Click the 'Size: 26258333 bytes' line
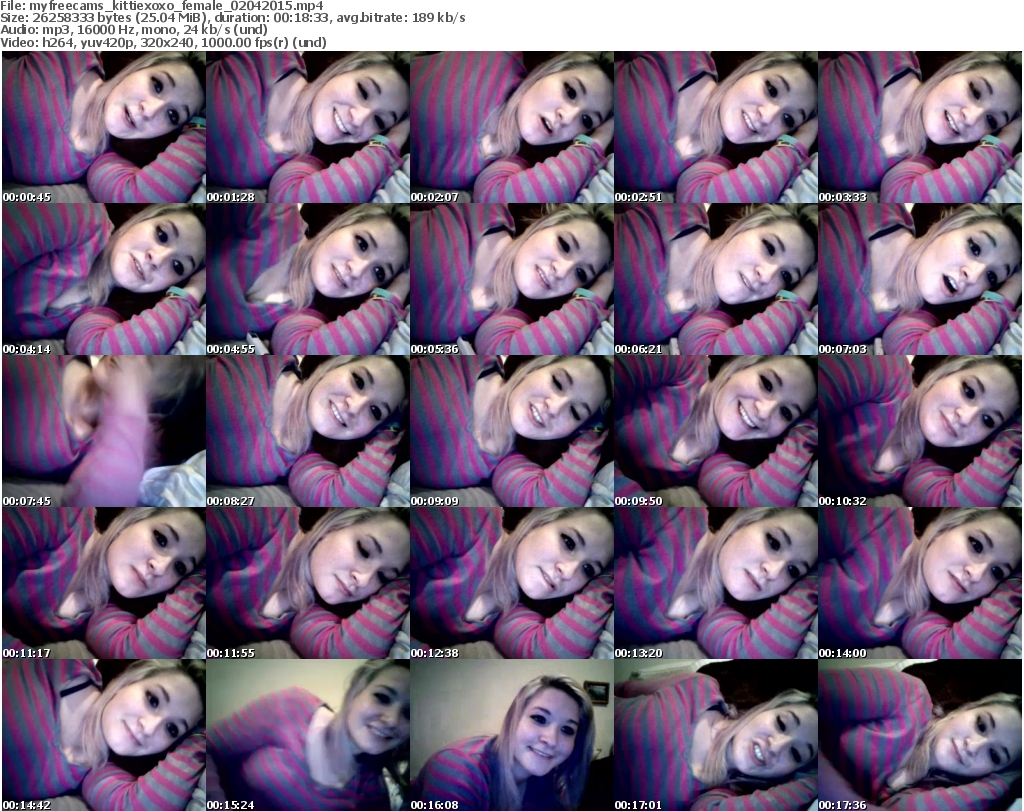This screenshot has width=1024, height=811. point(232,18)
